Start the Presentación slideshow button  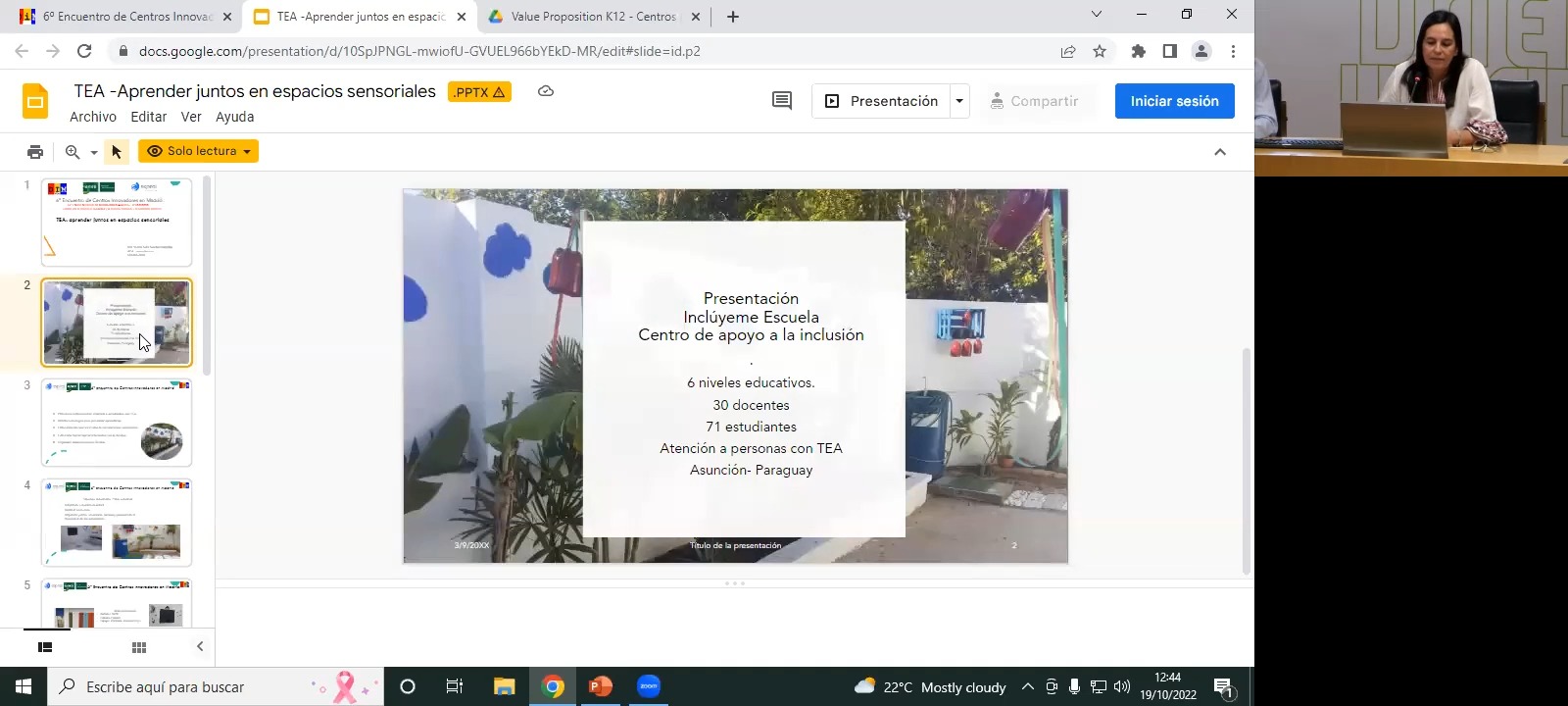(x=881, y=101)
